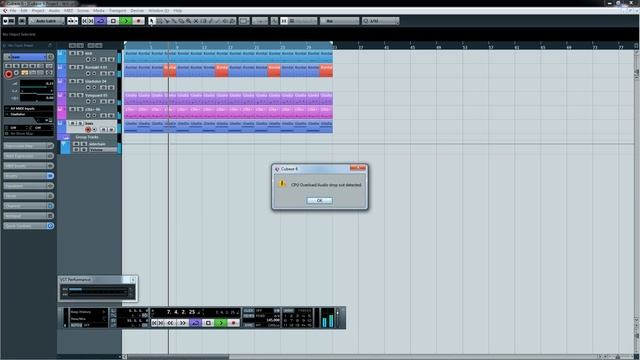Expand the Expression Map inspector section

point(29,146)
